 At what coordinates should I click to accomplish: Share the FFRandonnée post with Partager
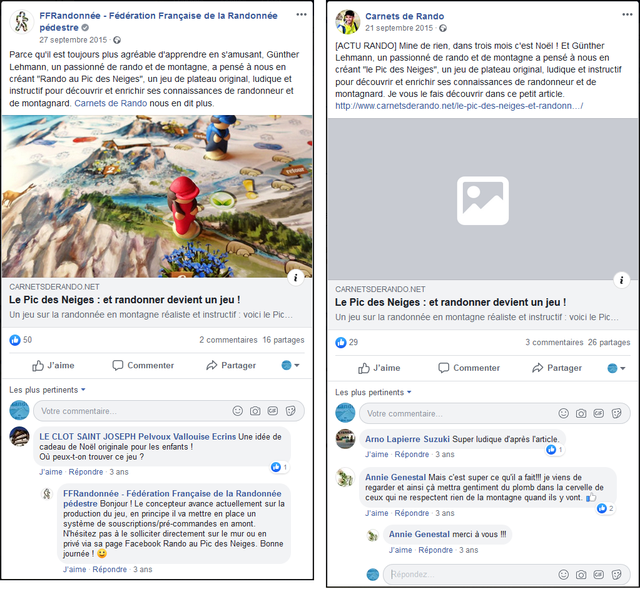point(231,365)
